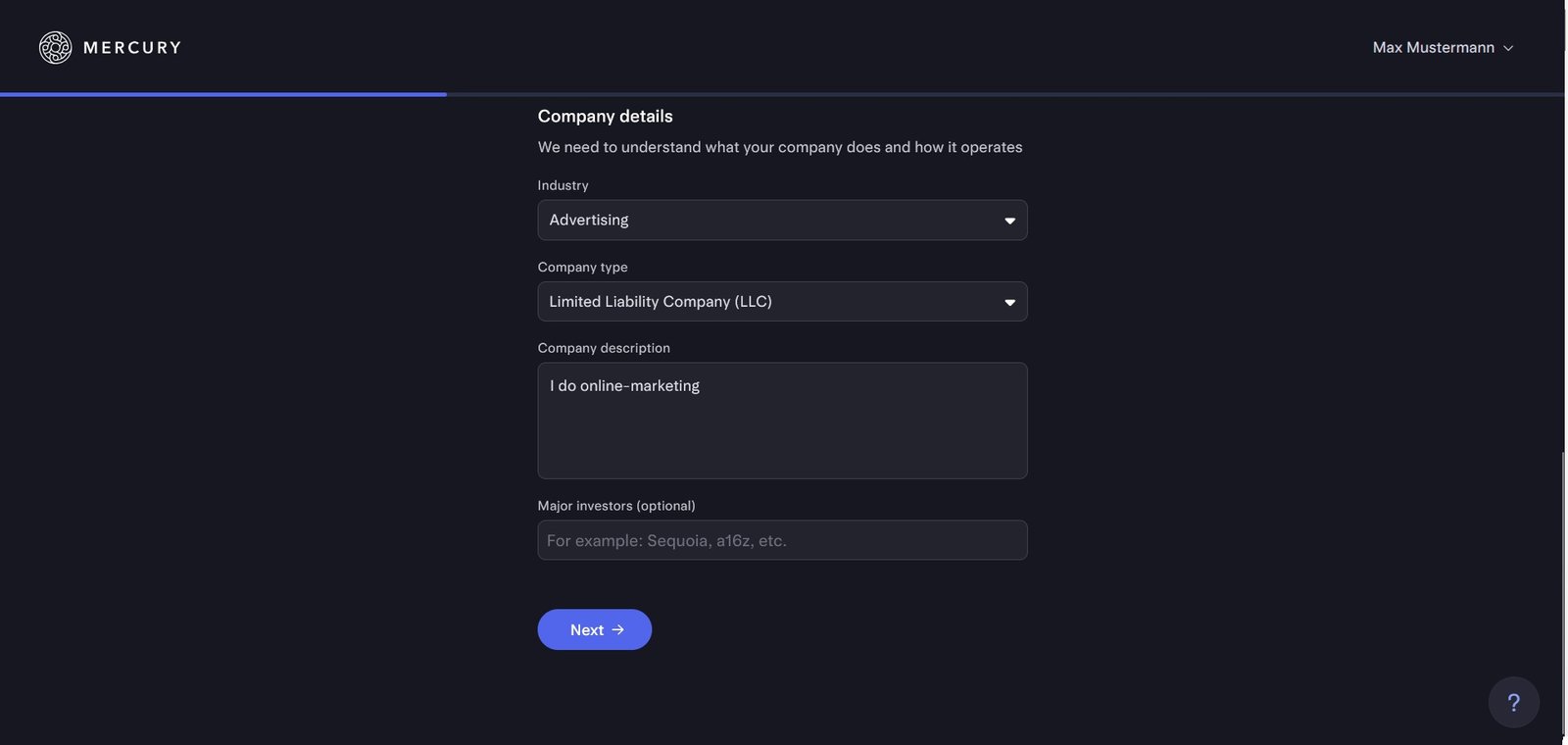Click the MERCURY wordmark text

tap(132, 47)
